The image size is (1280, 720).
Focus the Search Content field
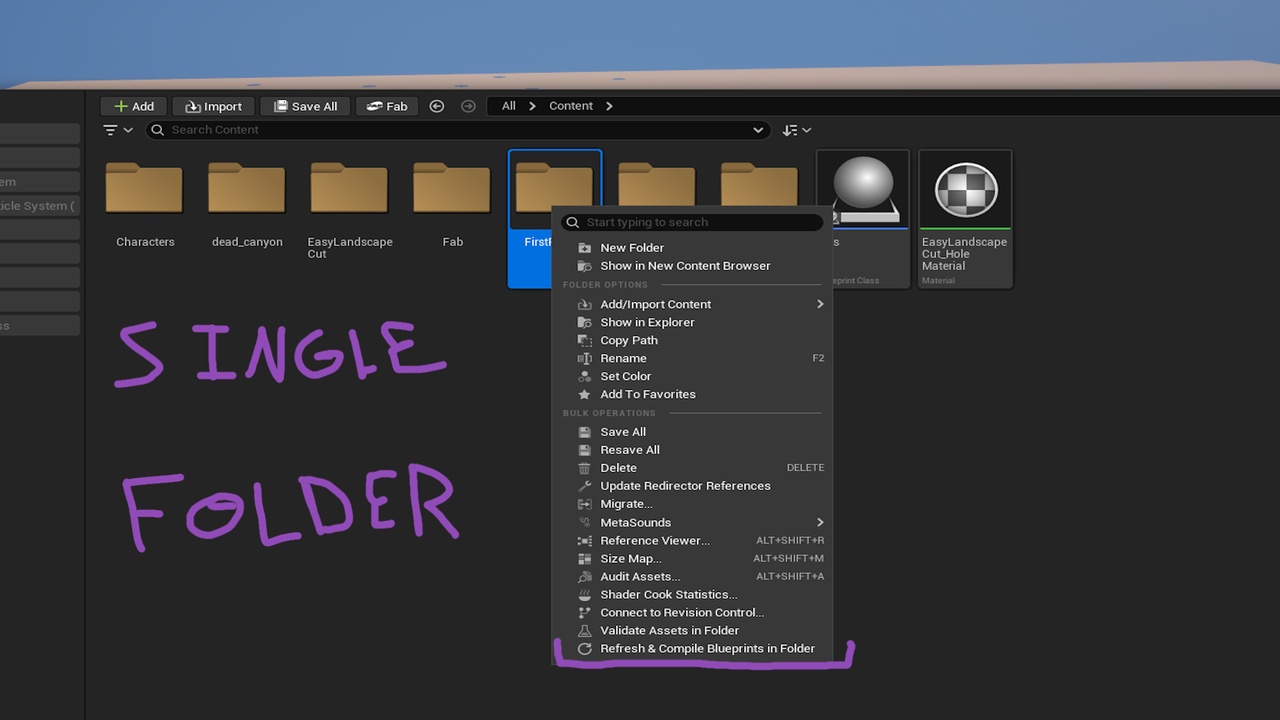458,130
